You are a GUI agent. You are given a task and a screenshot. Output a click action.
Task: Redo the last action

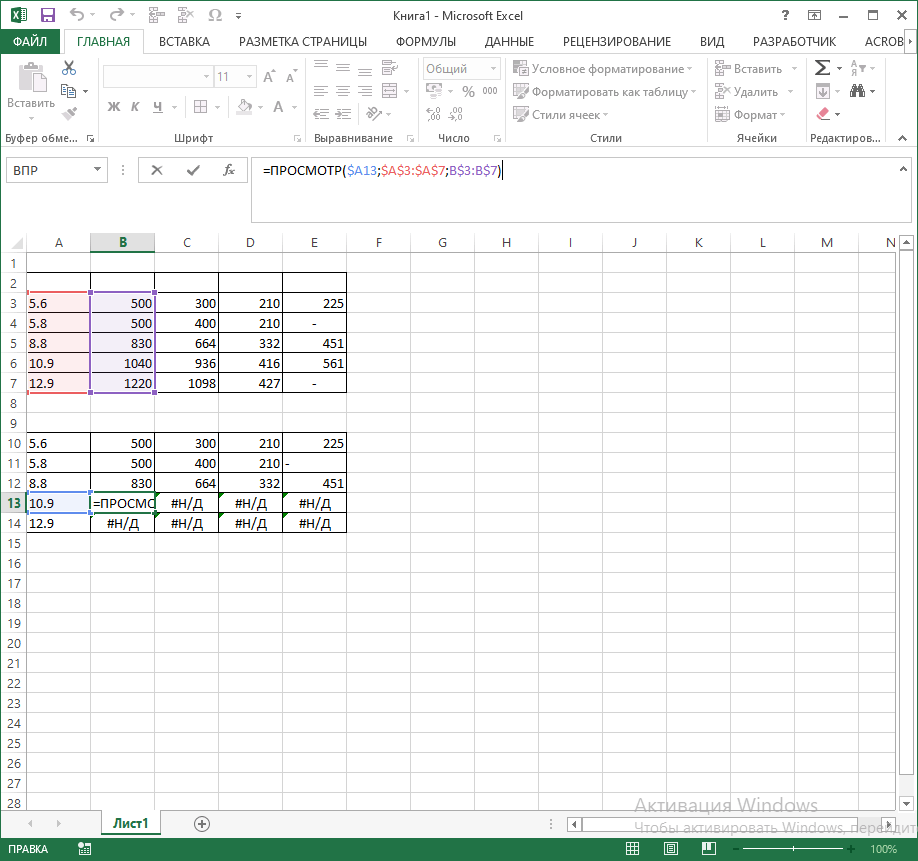click(117, 15)
